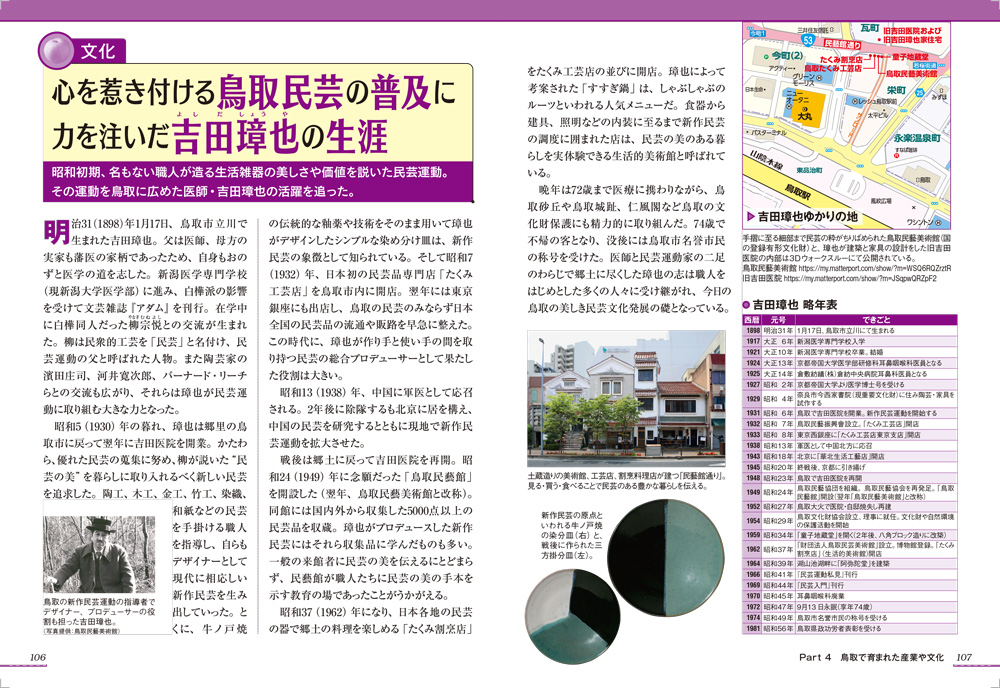Click the 1949 year cell in the chronology

click(x=753, y=492)
